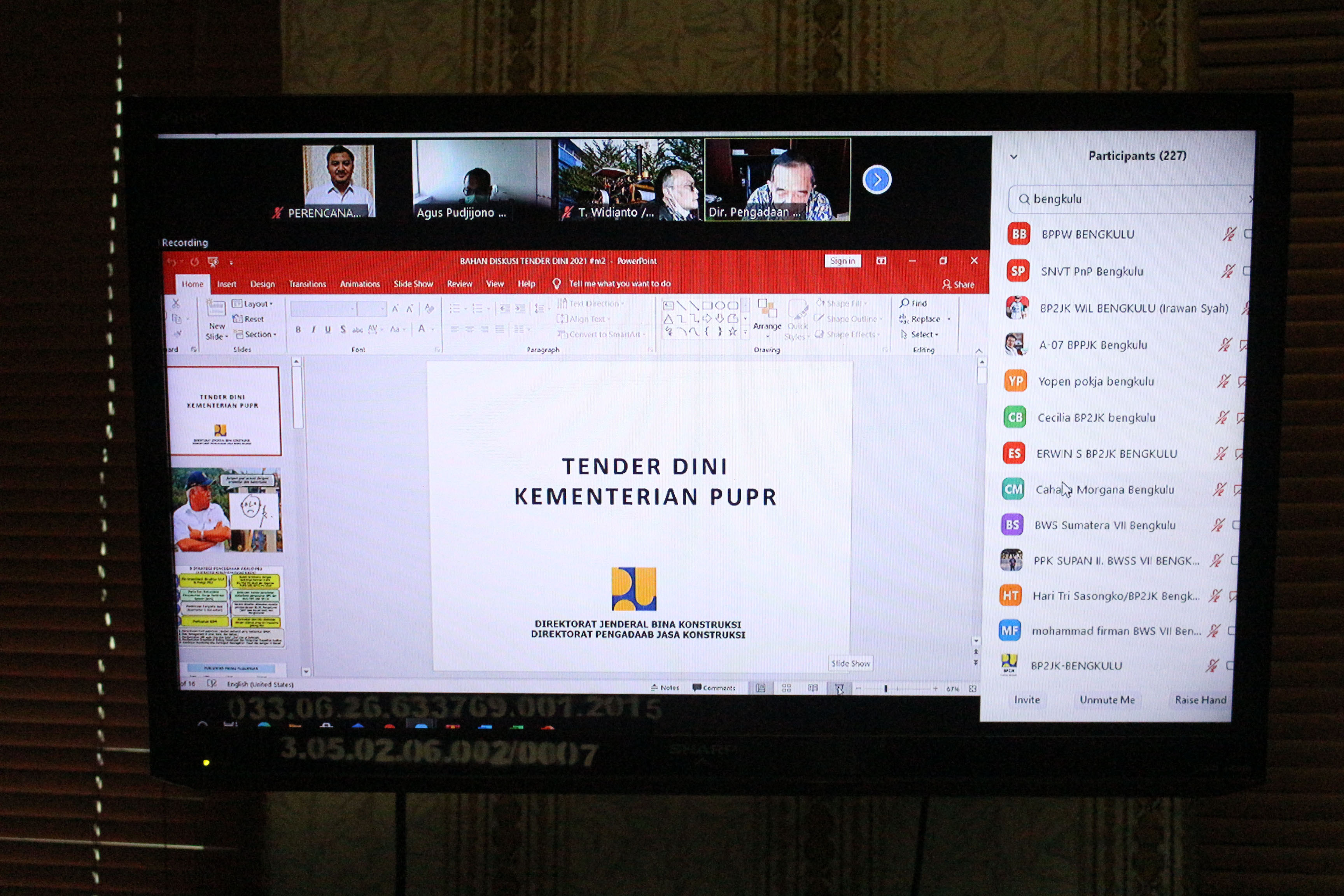This screenshot has height=896, width=1344.
Task: Open Reading View from status bar
Action: coord(812,688)
